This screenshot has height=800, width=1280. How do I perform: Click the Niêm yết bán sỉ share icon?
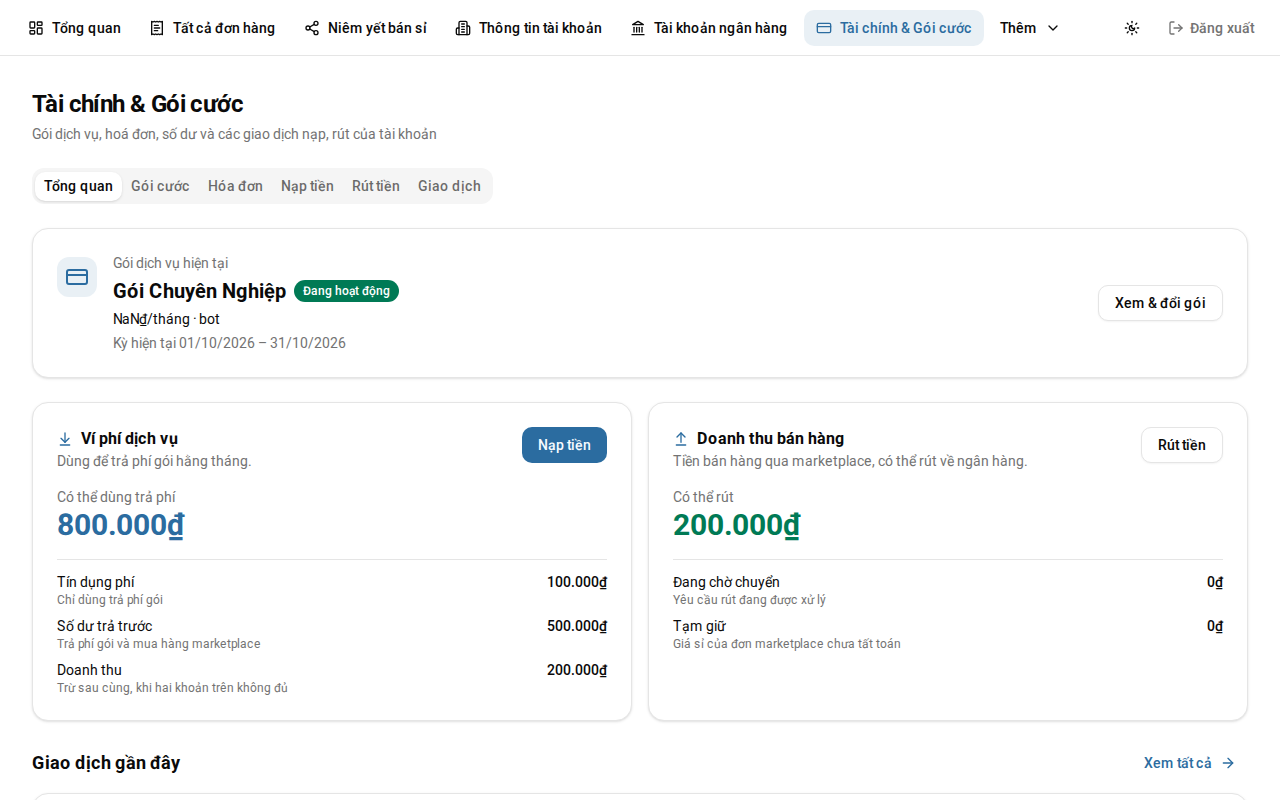pyautogui.click(x=312, y=28)
